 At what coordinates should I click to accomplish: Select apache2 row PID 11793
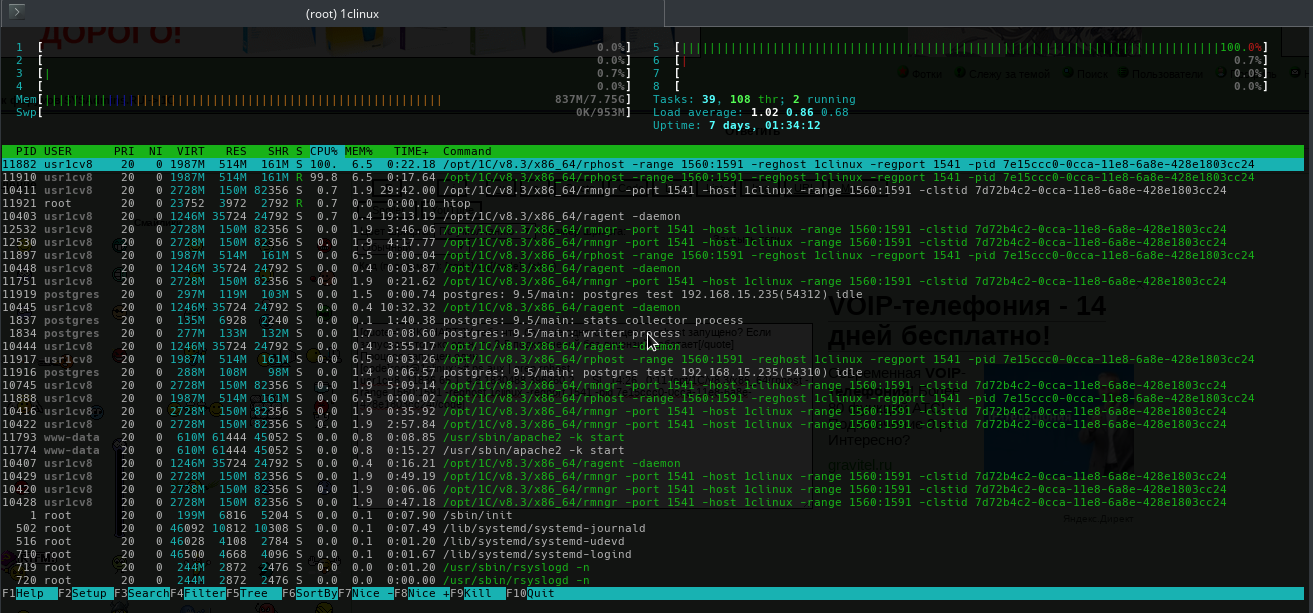[653, 437]
